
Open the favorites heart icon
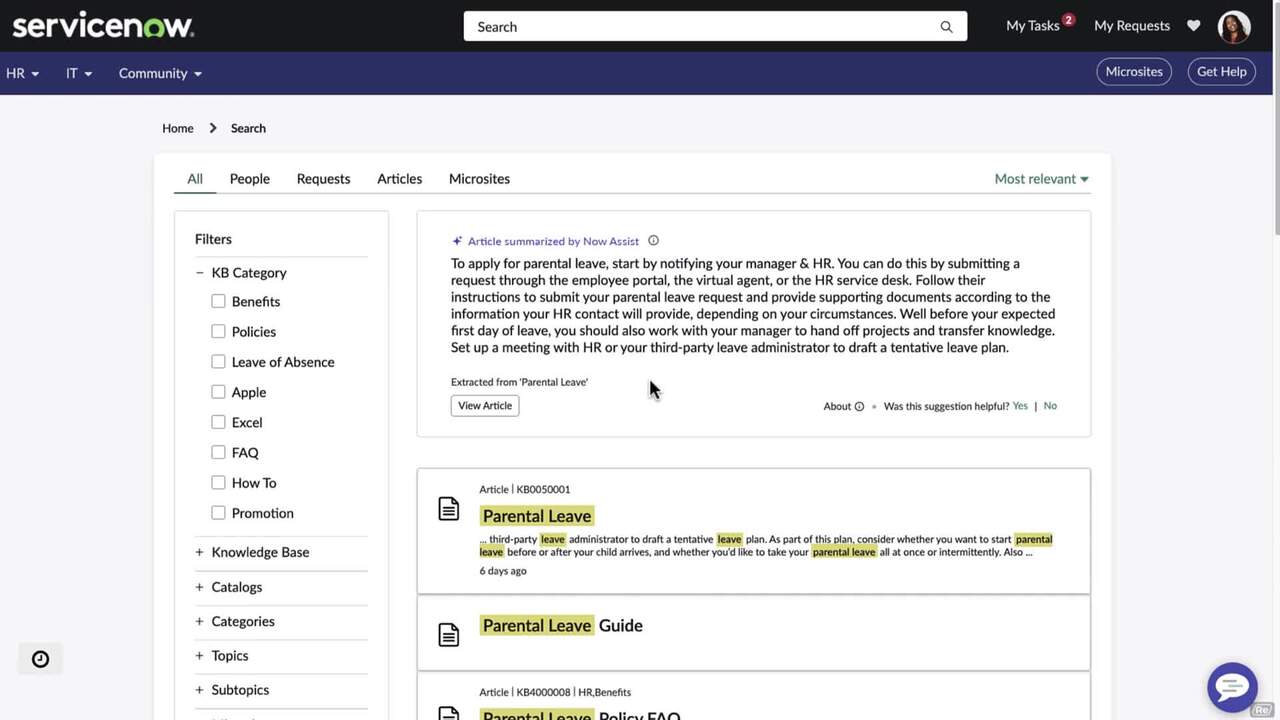click(x=1193, y=25)
